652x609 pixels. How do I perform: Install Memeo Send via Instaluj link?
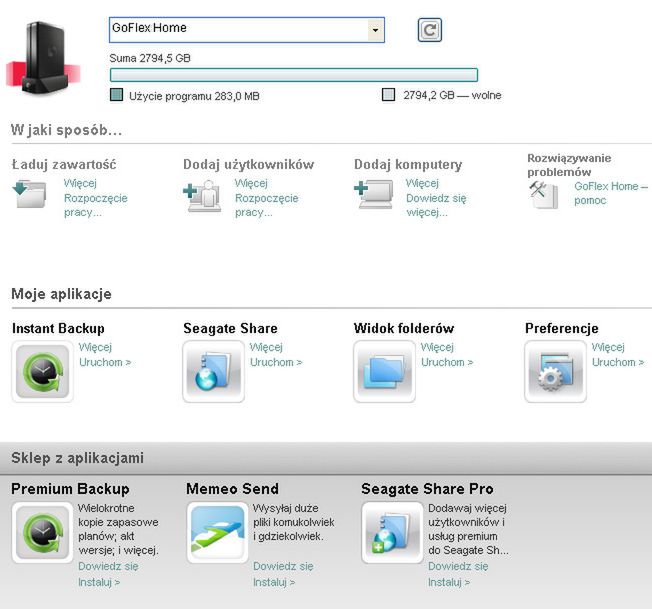274,582
